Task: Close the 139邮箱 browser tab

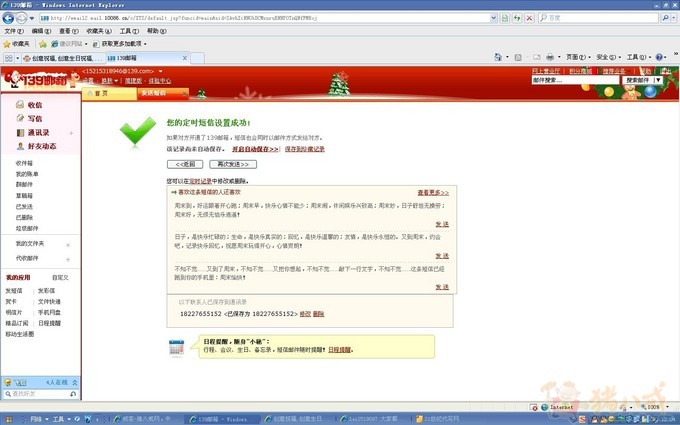Action: 185,58
